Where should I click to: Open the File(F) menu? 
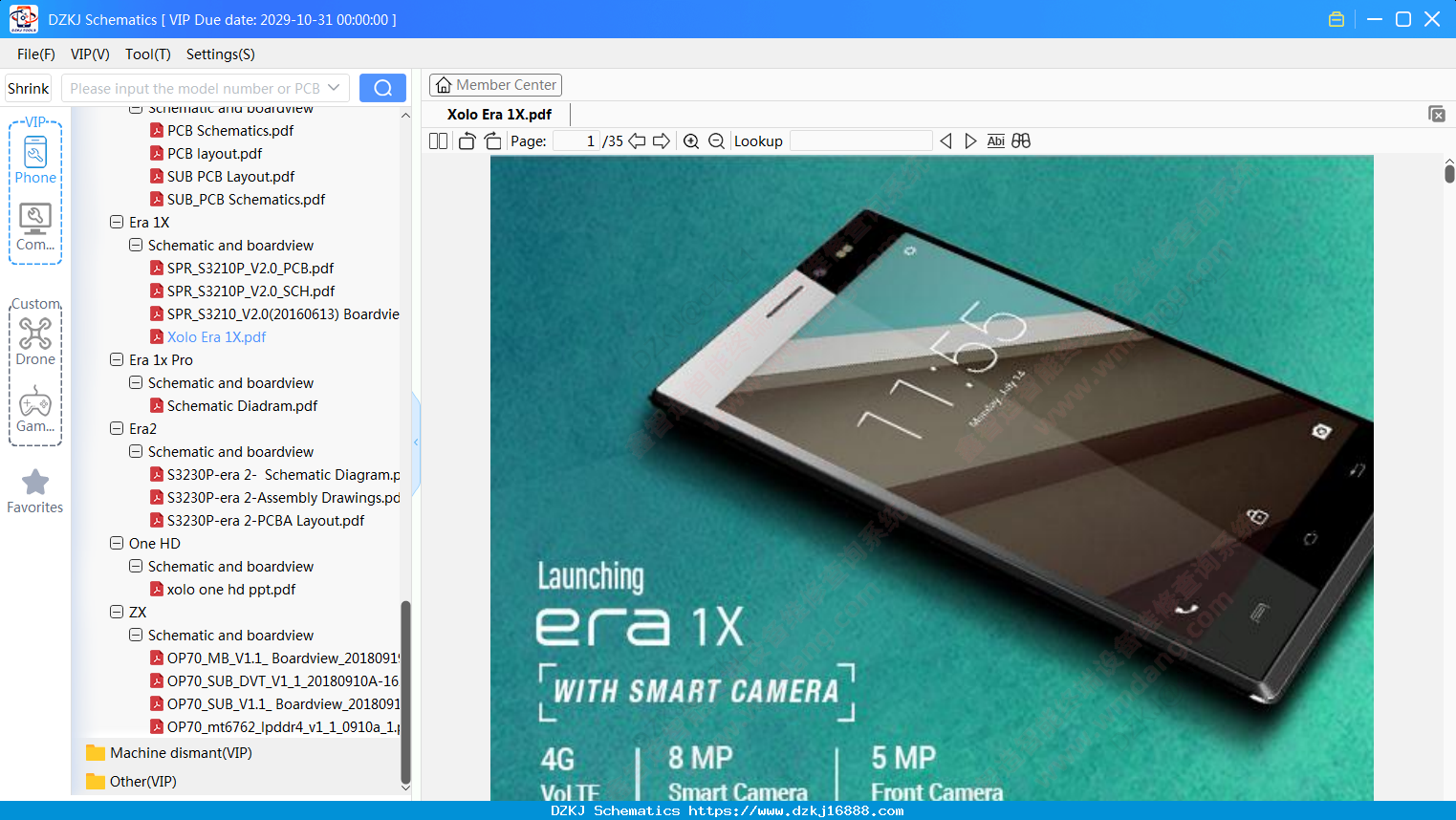pos(36,54)
